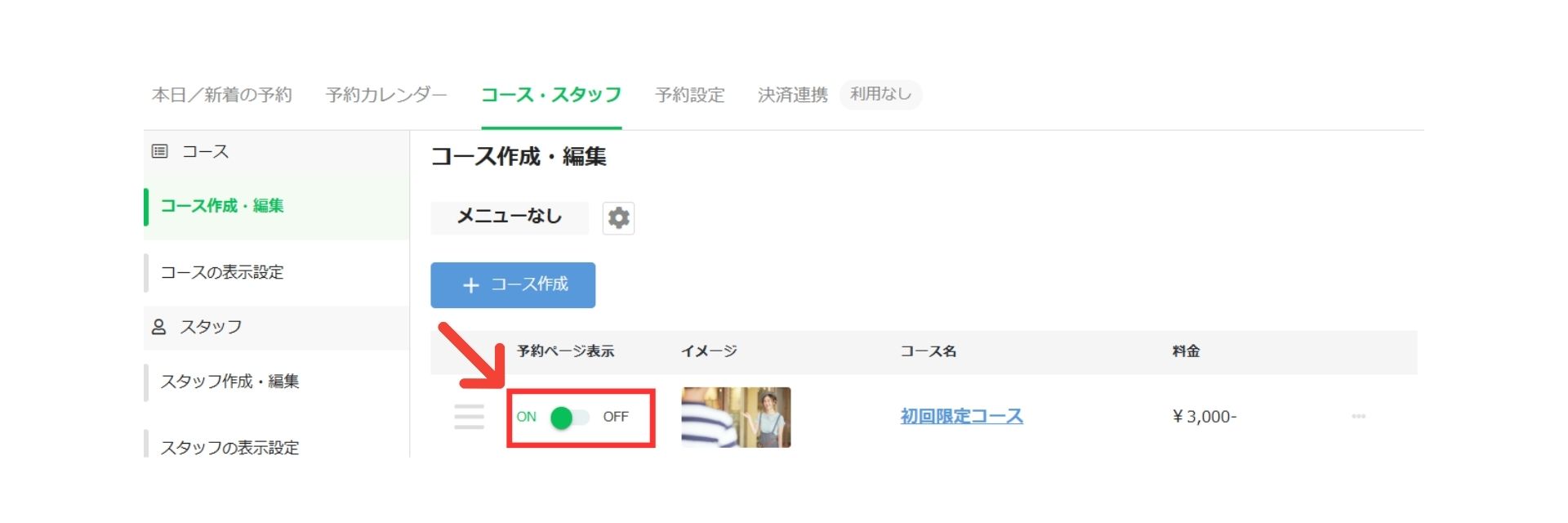Image resolution: width=1568 pixels, height=523 pixels.
Task: Grab the course row reorder handle
Action: (469, 417)
